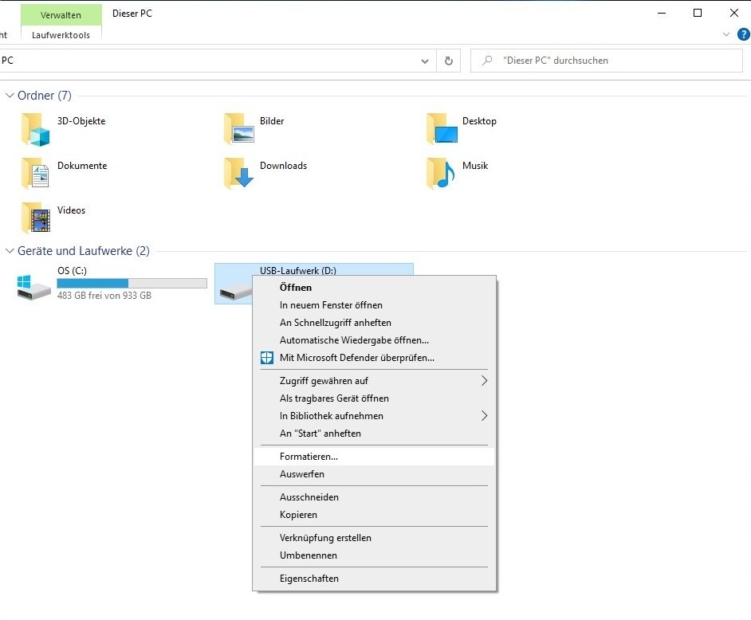This screenshot has height=620, width=751.
Task: Choose An "Start" anheften
Action: click(x=374, y=434)
